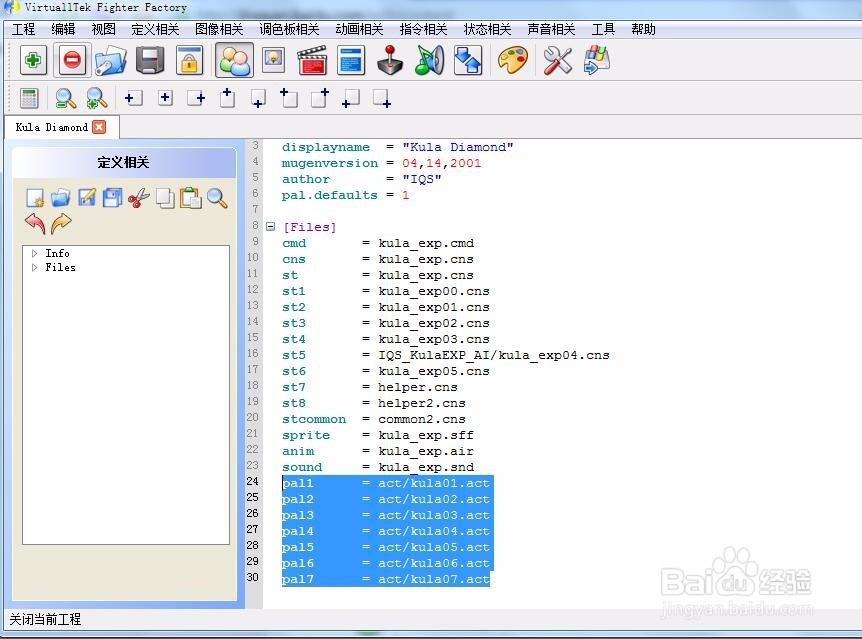Click the last square-plus icon in second toolbar

[382, 98]
